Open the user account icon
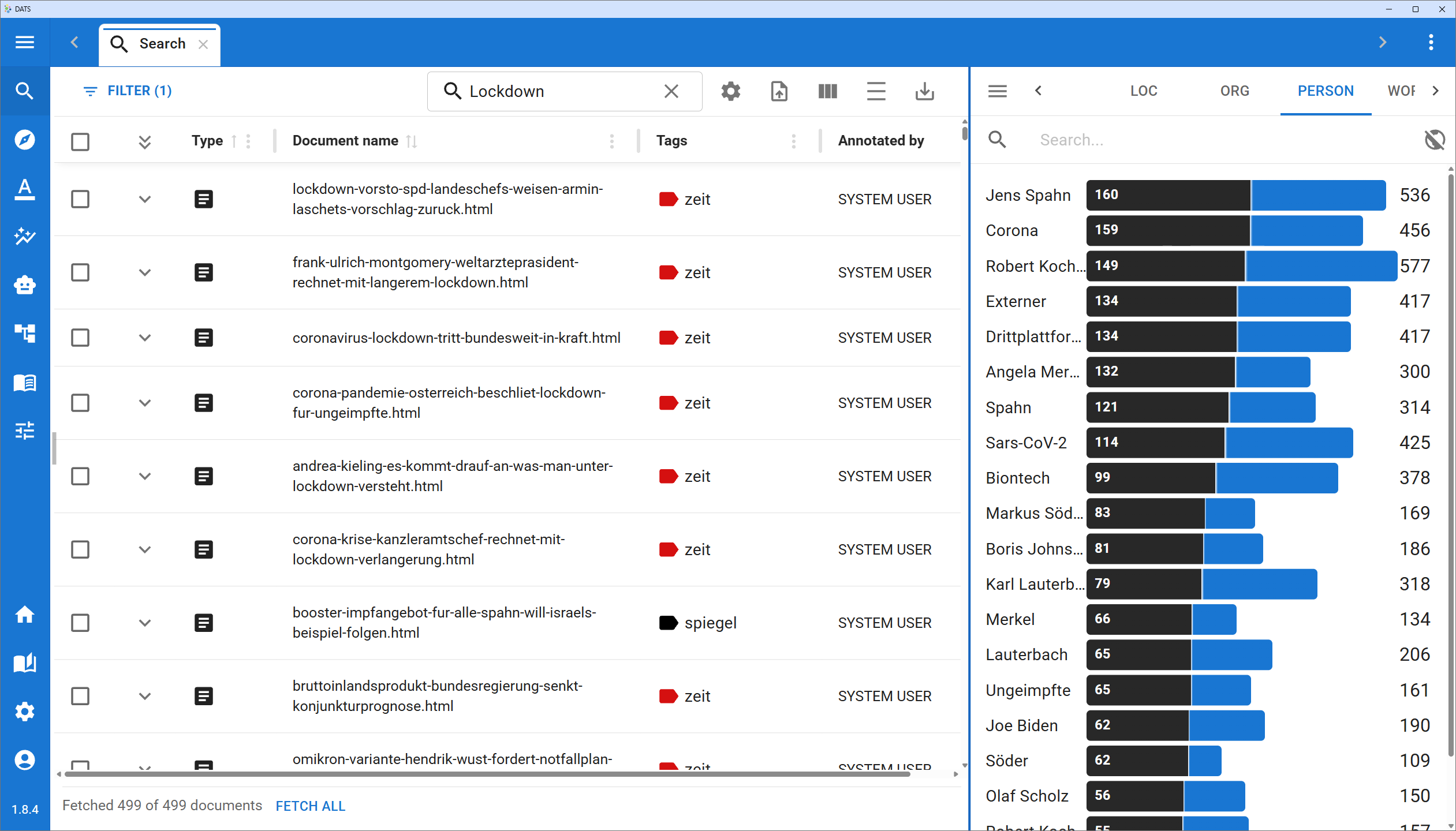The width and height of the screenshot is (1456, 831). pos(25,760)
